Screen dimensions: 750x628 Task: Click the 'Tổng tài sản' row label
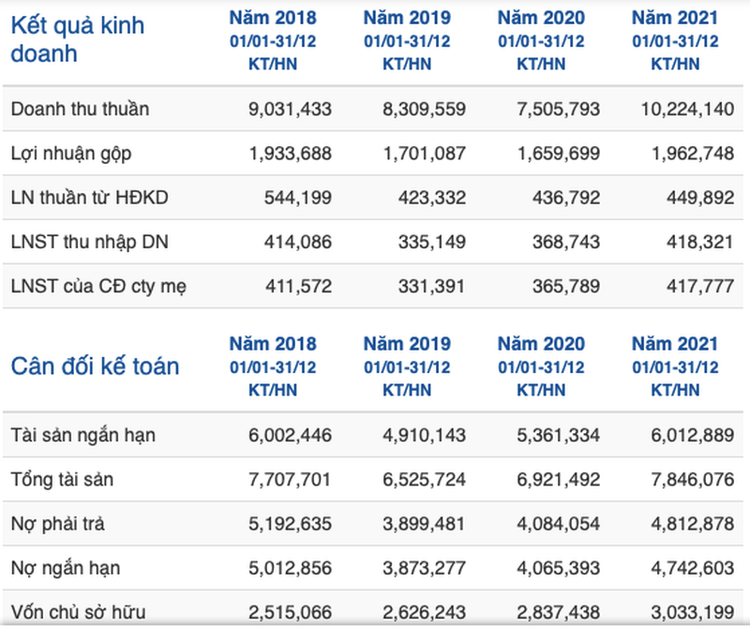(62, 480)
